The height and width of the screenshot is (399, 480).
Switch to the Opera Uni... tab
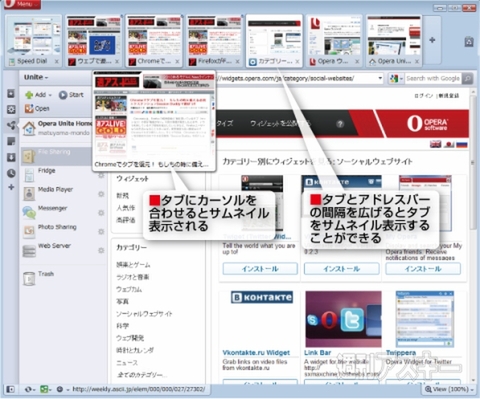coord(393,40)
